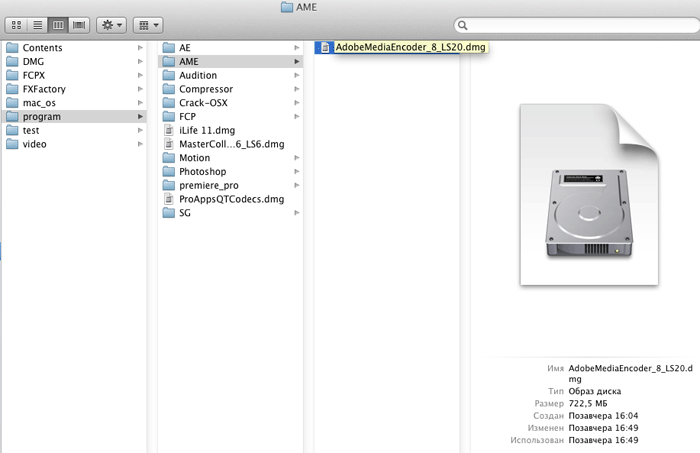Expand the SG folder arrow
This screenshot has height=453, width=700.
tap(296, 213)
